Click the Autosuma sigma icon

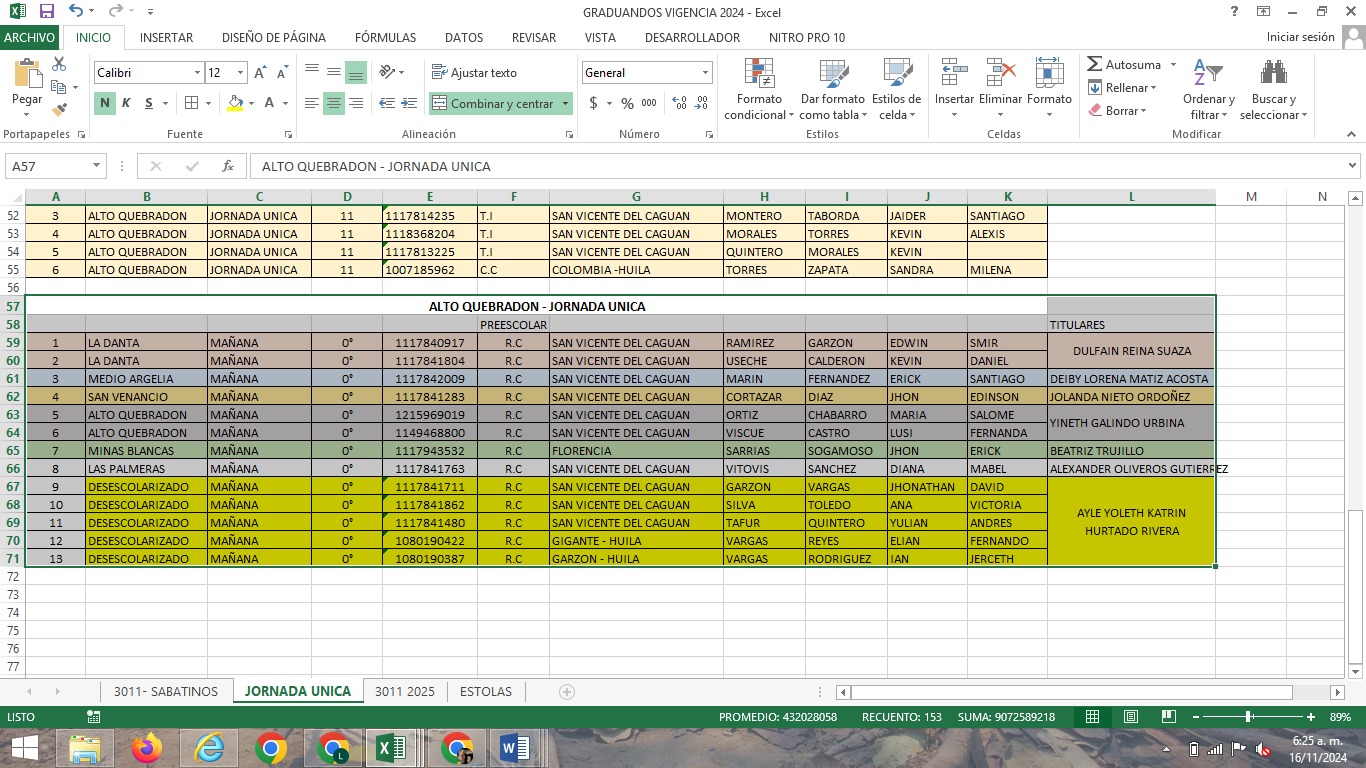click(x=1095, y=64)
